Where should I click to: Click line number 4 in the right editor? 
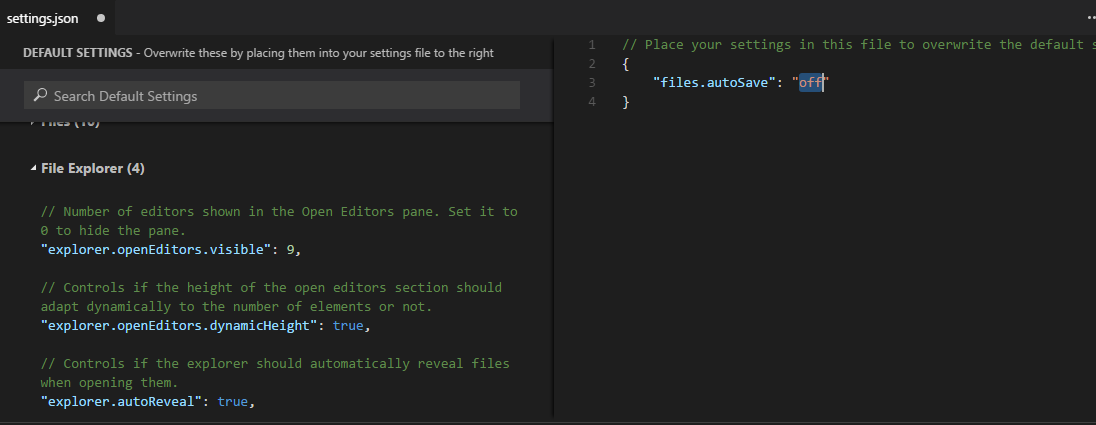tap(592, 102)
